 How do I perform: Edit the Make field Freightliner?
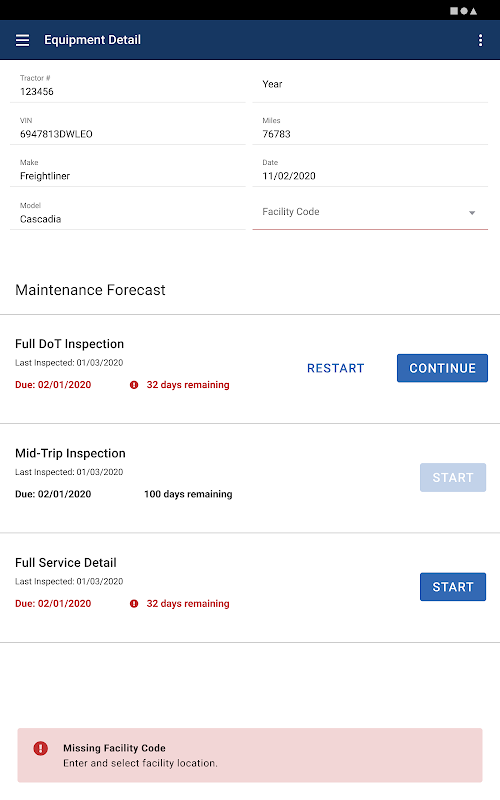click(128, 170)
